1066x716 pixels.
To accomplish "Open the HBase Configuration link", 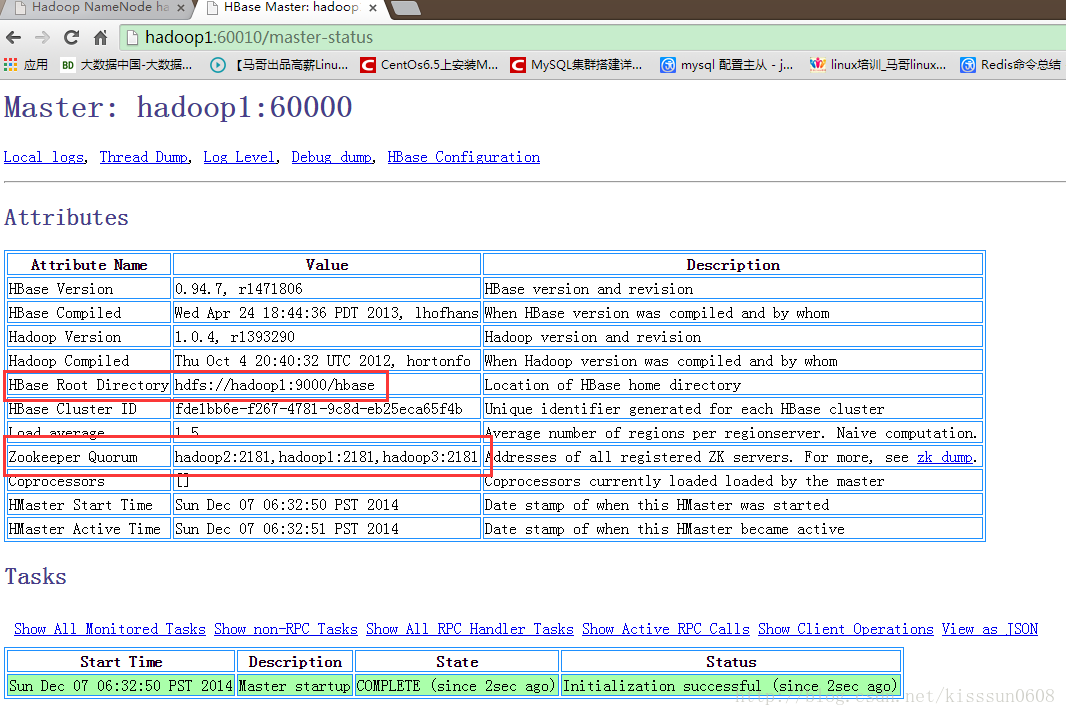I will pos(464,157).
